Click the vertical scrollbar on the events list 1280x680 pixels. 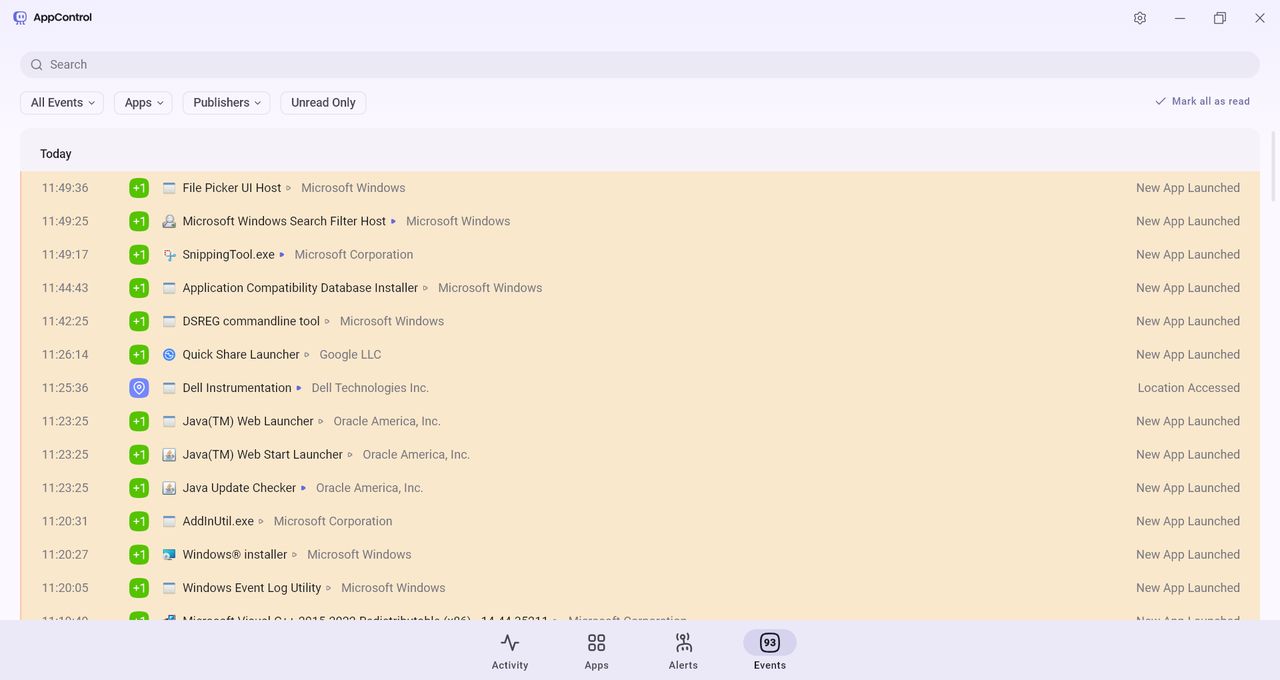tap(1273, 165)
